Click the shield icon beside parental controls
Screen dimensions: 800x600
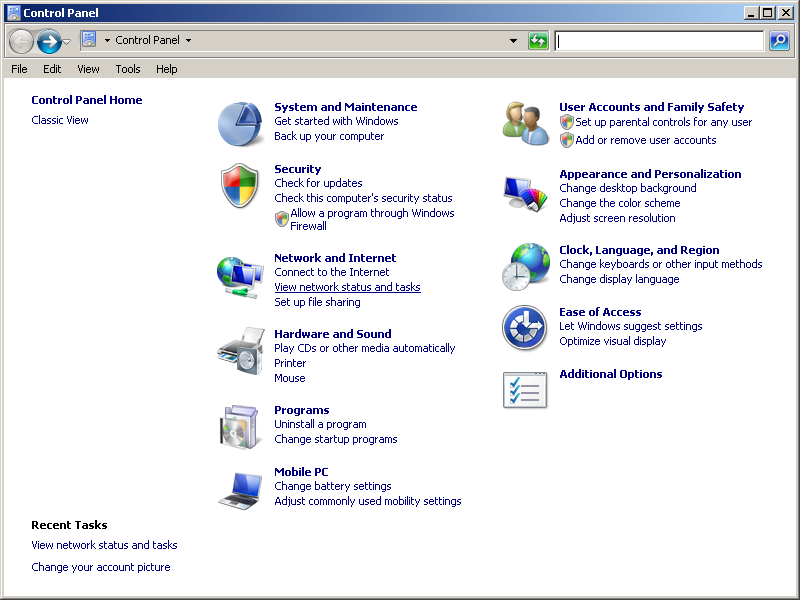(566, 122)
